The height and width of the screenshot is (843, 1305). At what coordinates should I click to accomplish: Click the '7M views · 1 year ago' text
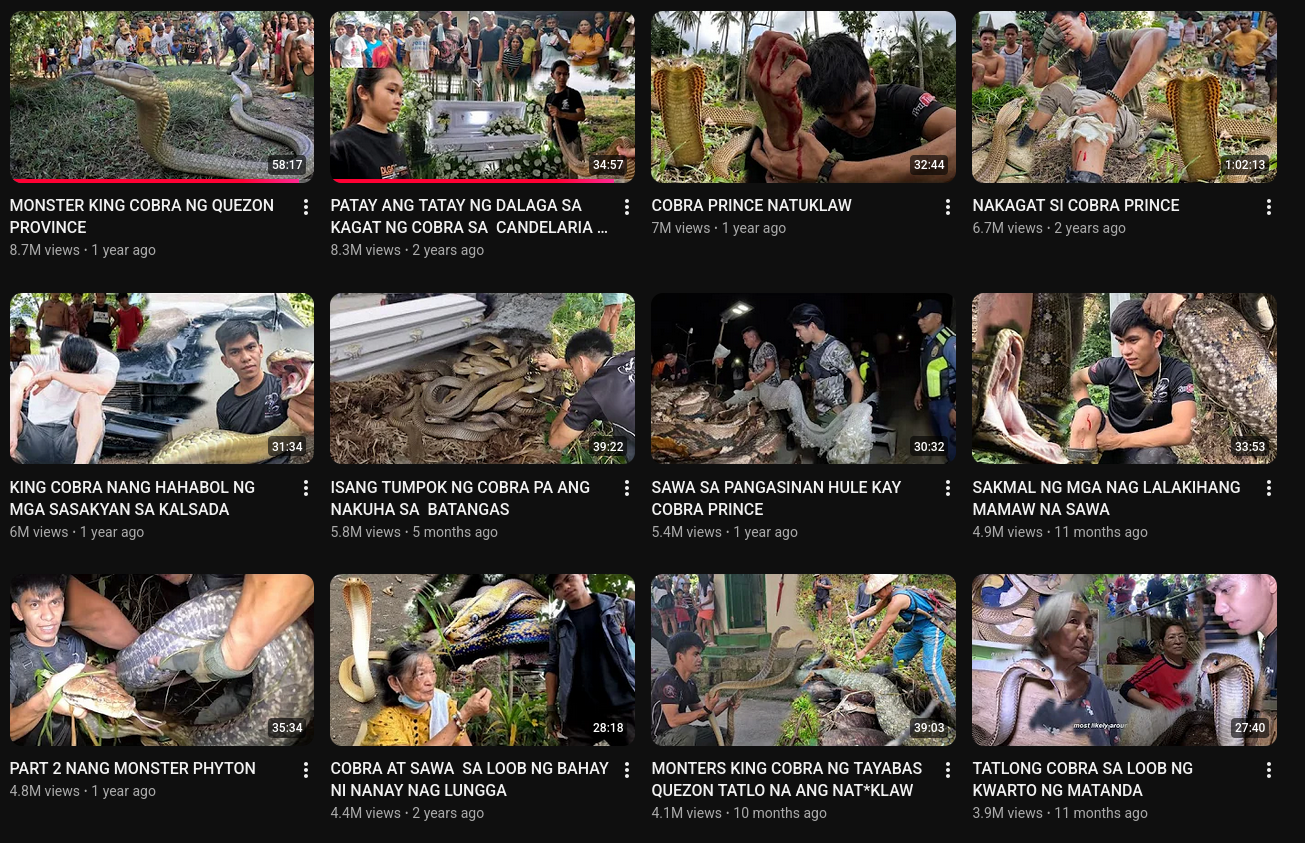[719, 228]
